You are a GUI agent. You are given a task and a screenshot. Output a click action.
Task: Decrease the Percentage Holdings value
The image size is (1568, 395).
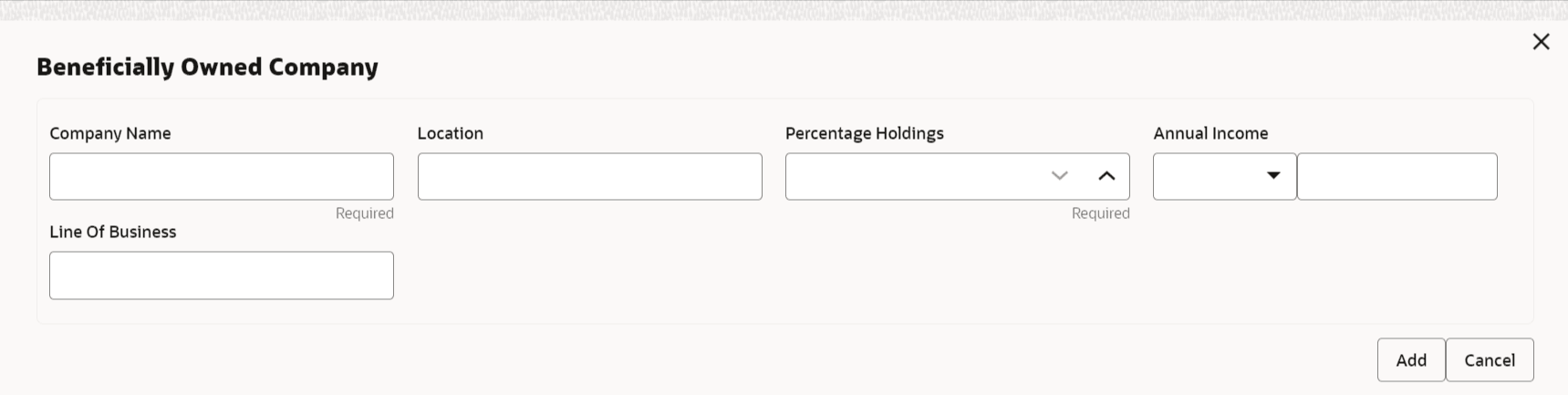1059,176
